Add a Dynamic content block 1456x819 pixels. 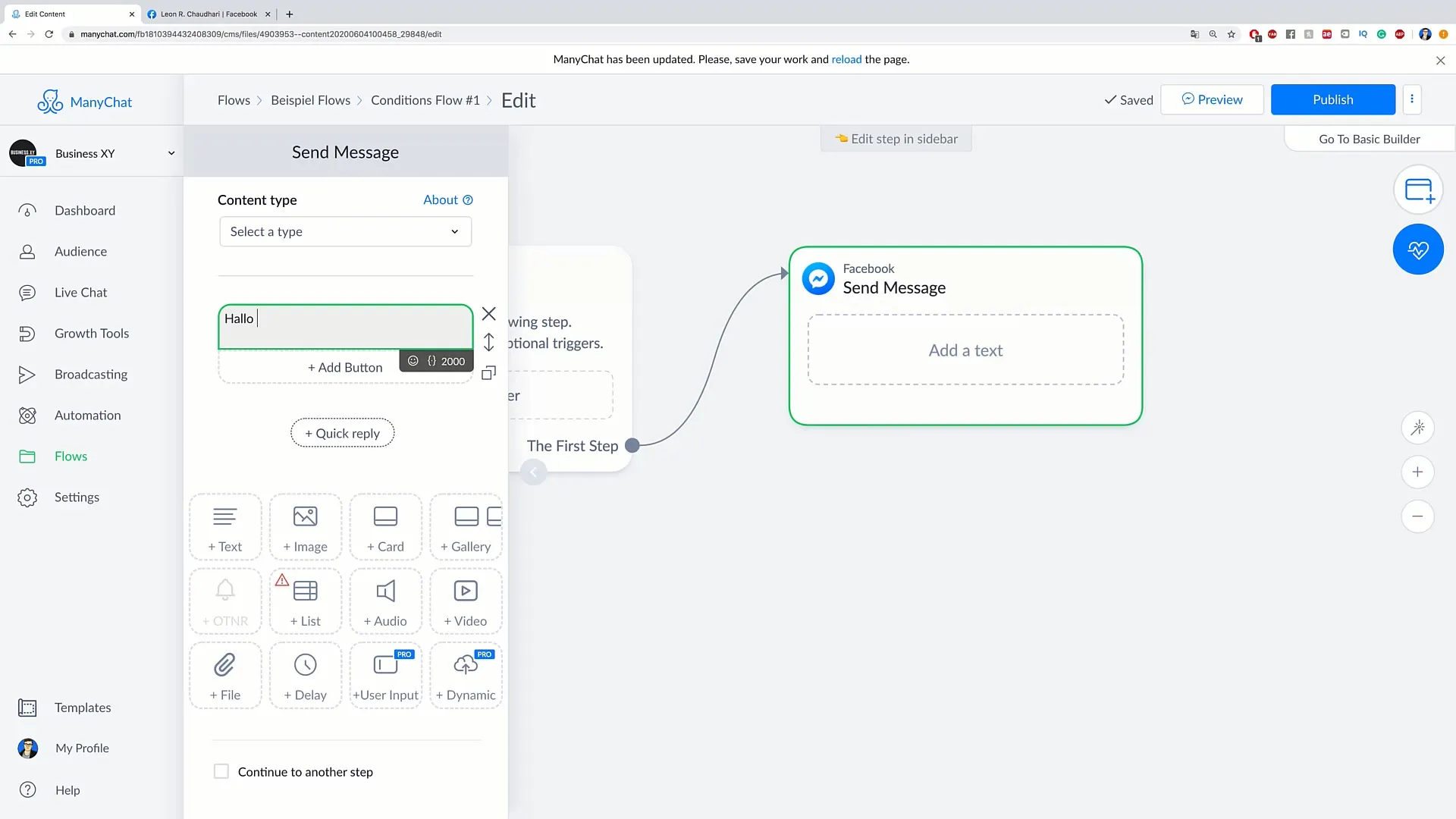[466, 676]
